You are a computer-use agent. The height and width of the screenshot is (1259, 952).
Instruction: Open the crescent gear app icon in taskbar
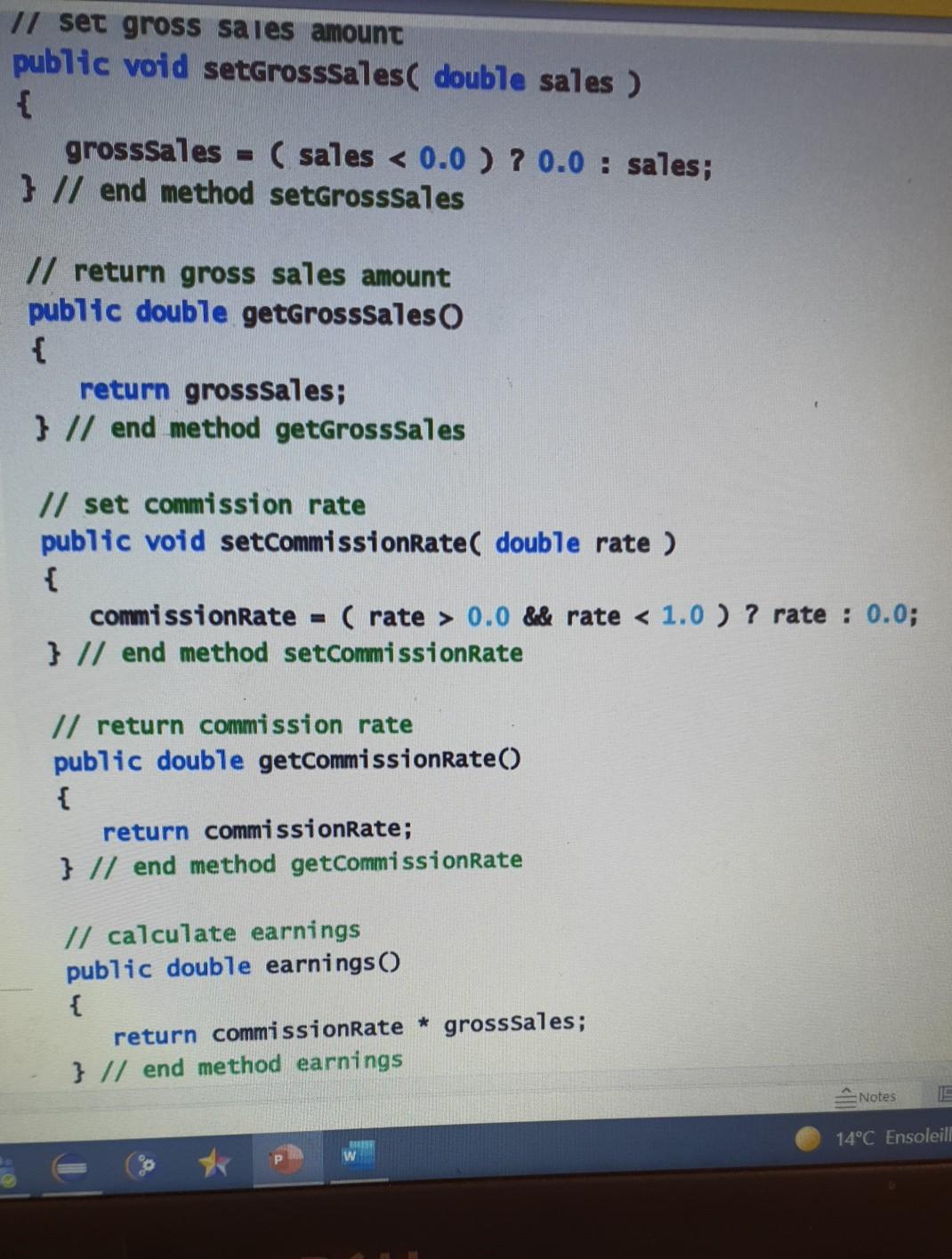142,1166
